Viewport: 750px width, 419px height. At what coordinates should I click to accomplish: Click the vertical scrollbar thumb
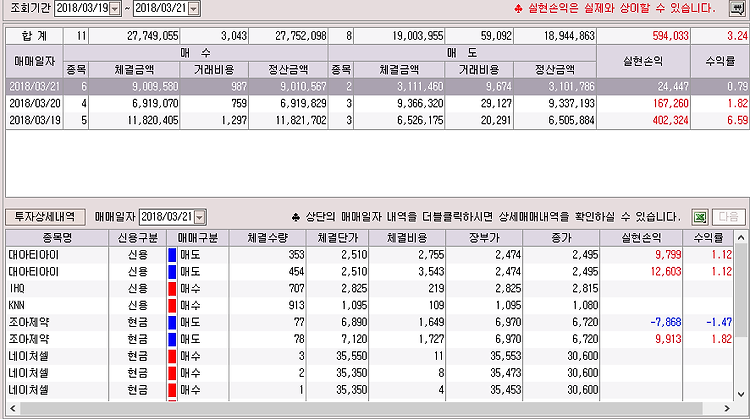(741, 291)
